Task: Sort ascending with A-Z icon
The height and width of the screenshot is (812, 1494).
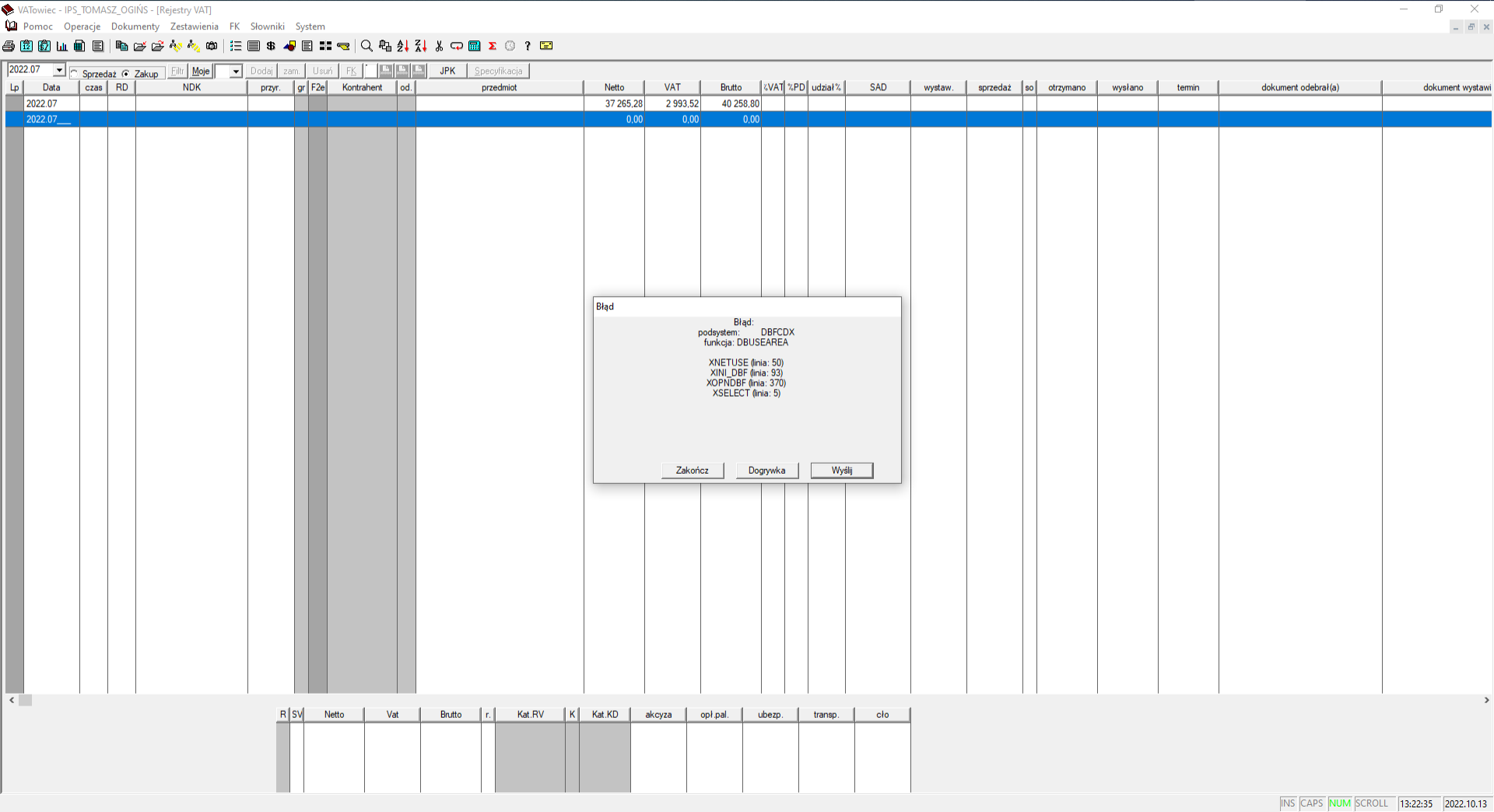Action: pyautogui.click(x=402, y=46)
